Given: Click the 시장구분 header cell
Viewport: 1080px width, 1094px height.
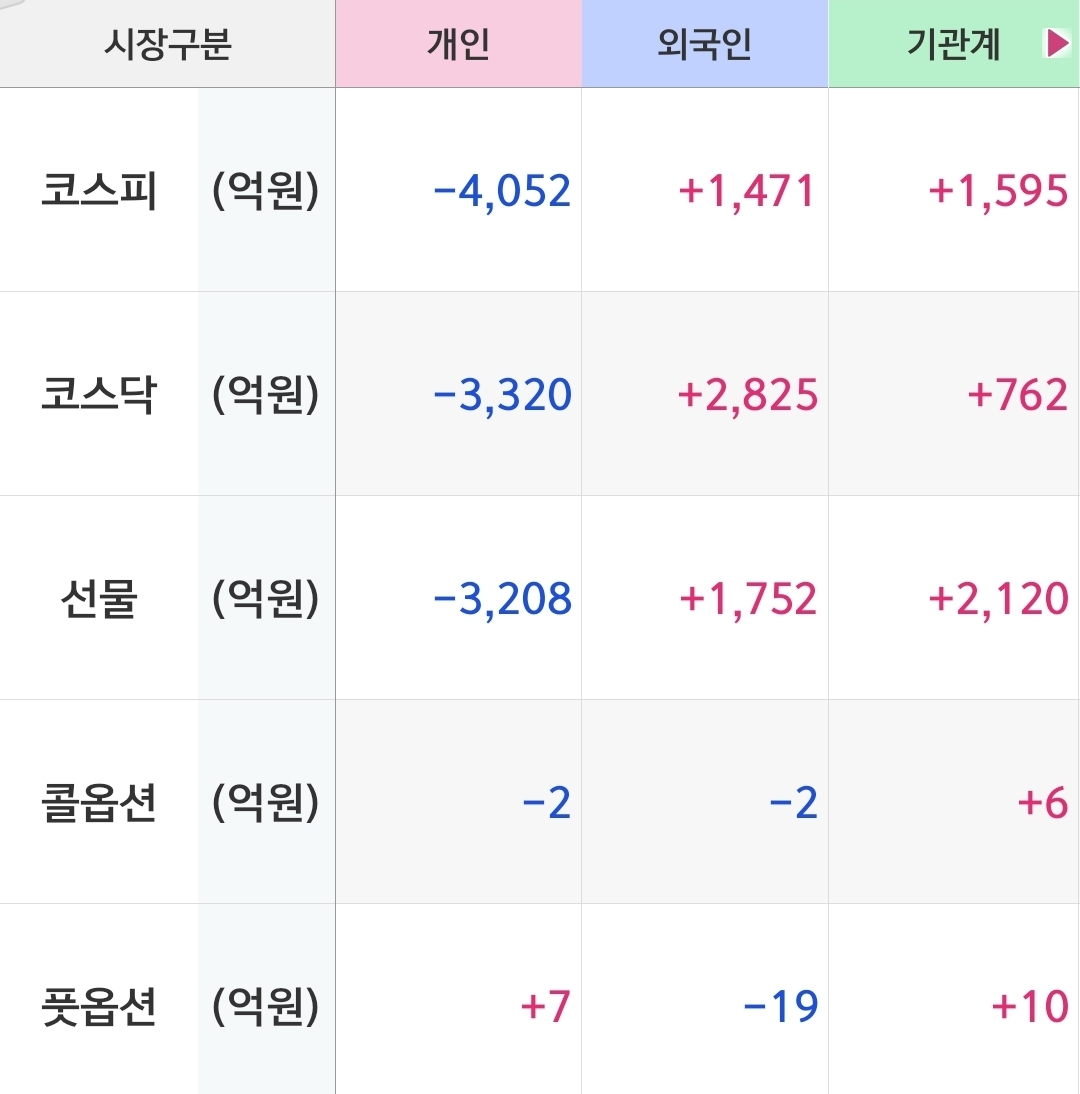Looking at the screenshot, I should [x=167, y=43].
